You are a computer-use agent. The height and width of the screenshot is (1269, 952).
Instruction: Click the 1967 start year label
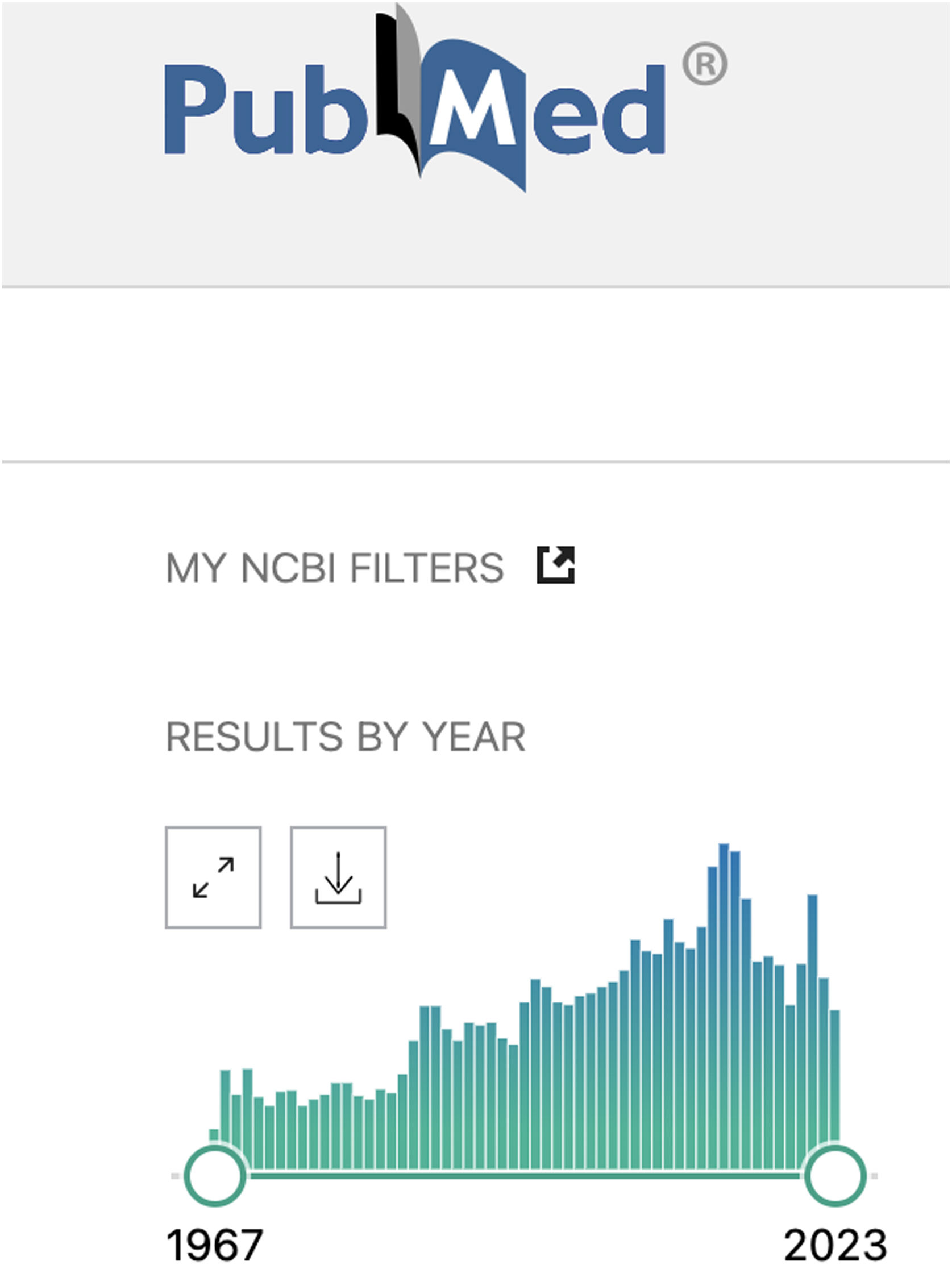coord(215,1246)
